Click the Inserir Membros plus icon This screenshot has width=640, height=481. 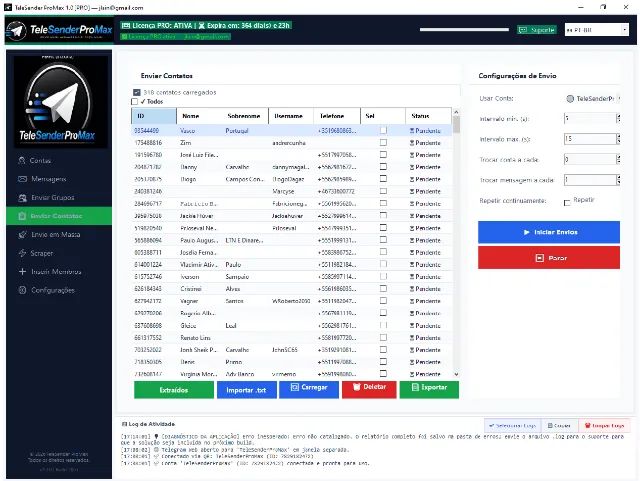22,272
